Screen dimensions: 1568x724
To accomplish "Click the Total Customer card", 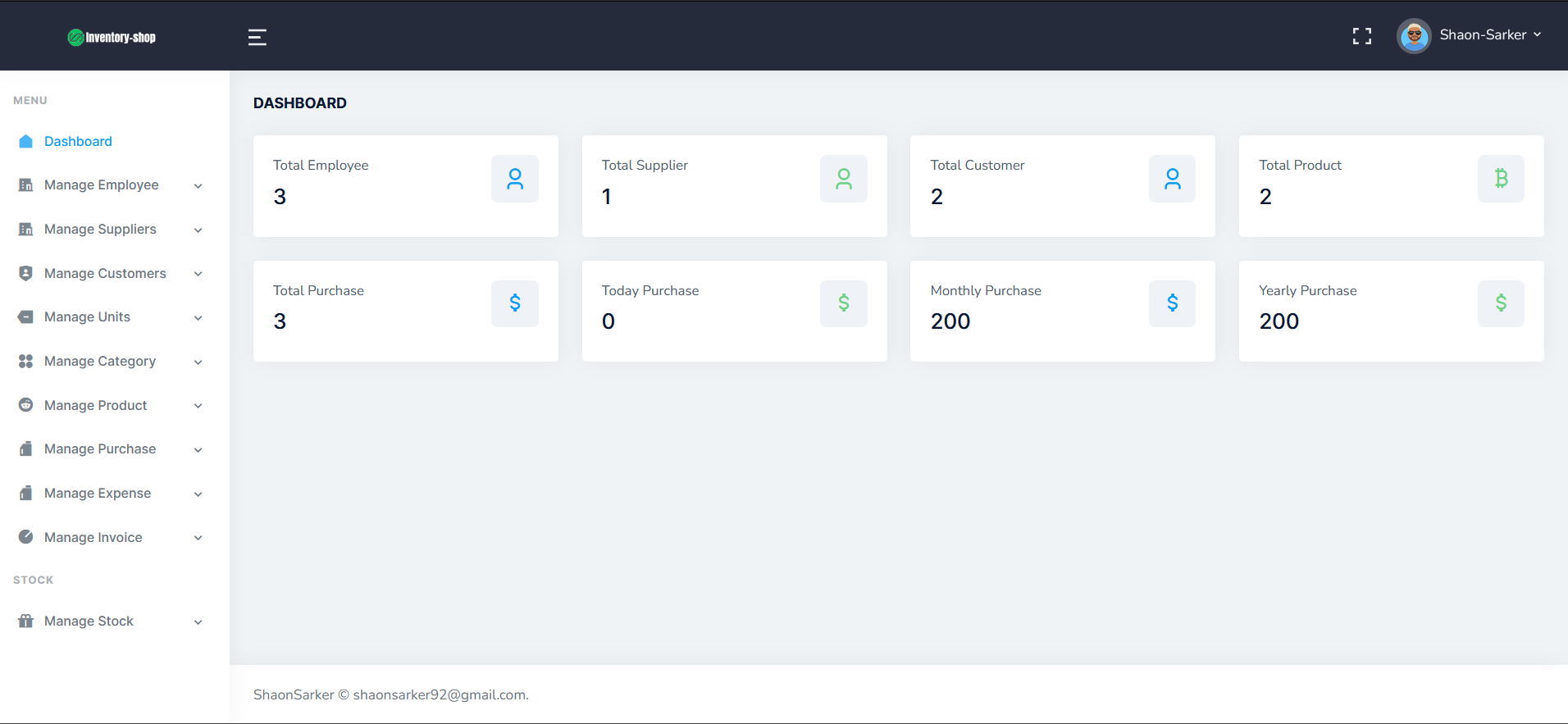I will 1062,186.
